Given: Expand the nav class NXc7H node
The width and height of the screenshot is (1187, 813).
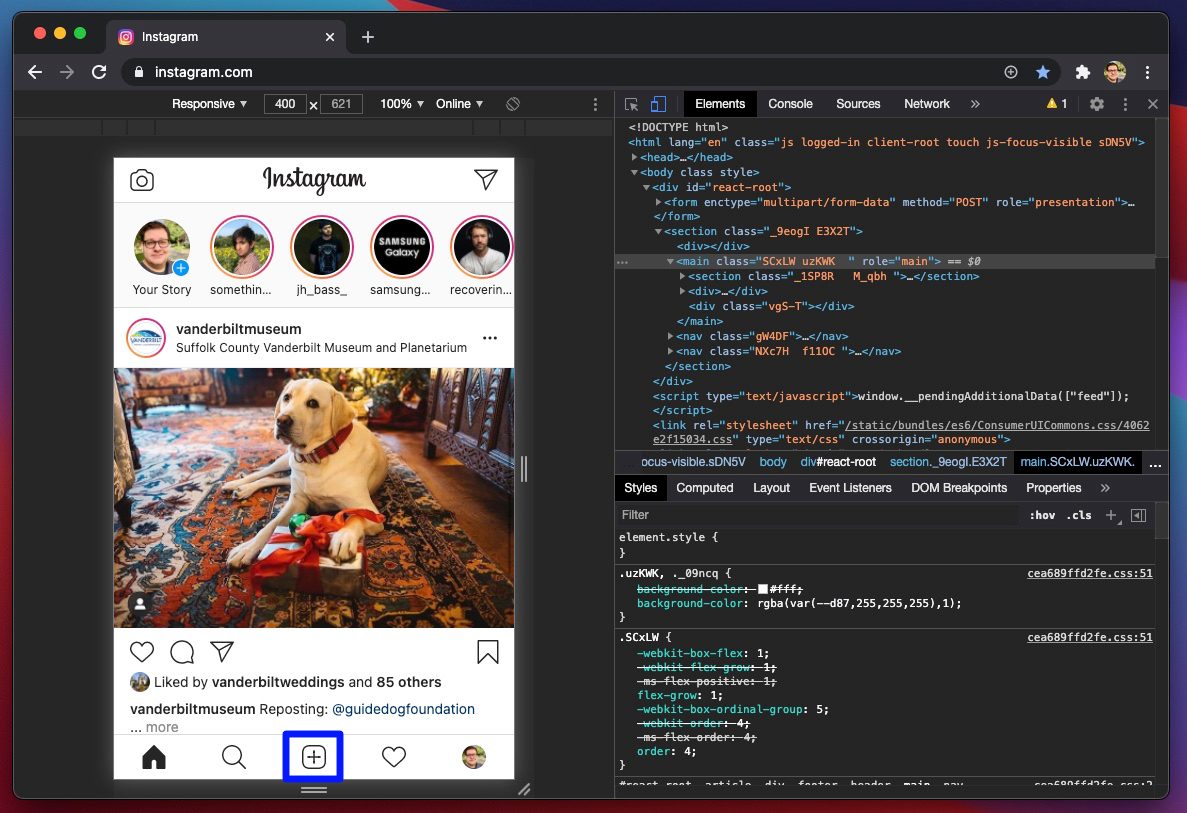Looking at the screenshot, I should (x=671, y=351).
